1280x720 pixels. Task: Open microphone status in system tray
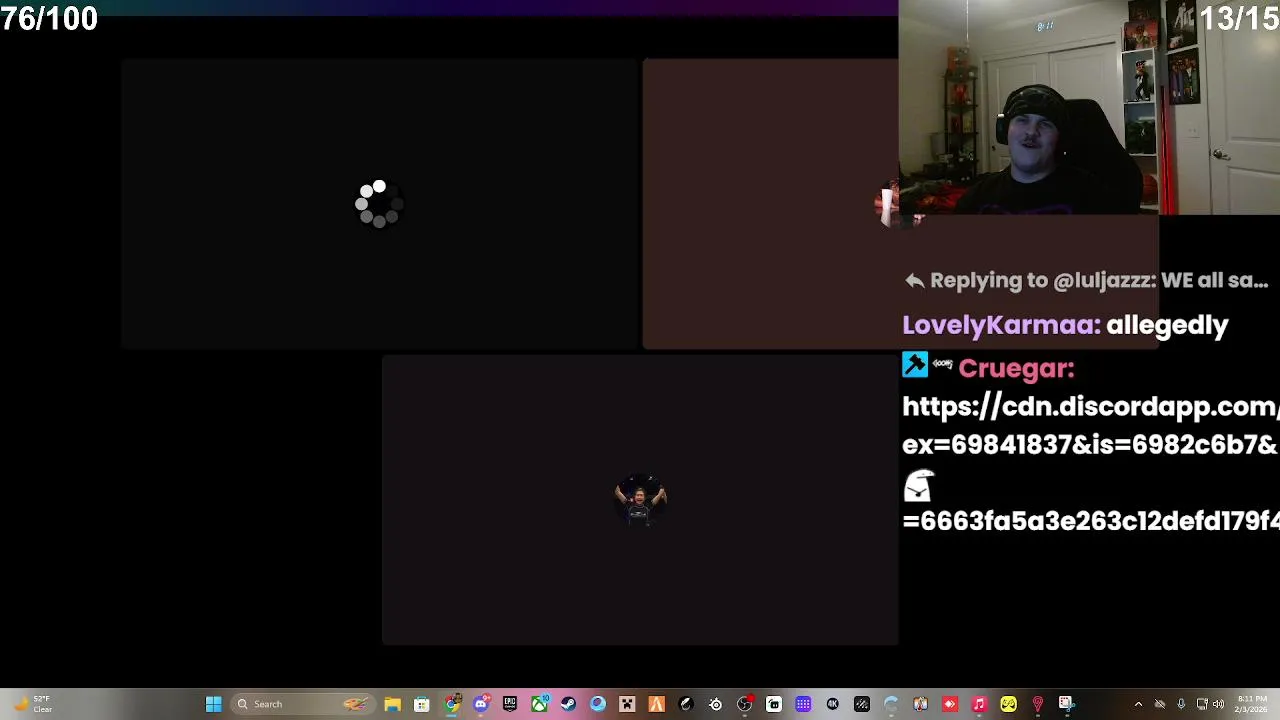click(x=1180, y=704)
